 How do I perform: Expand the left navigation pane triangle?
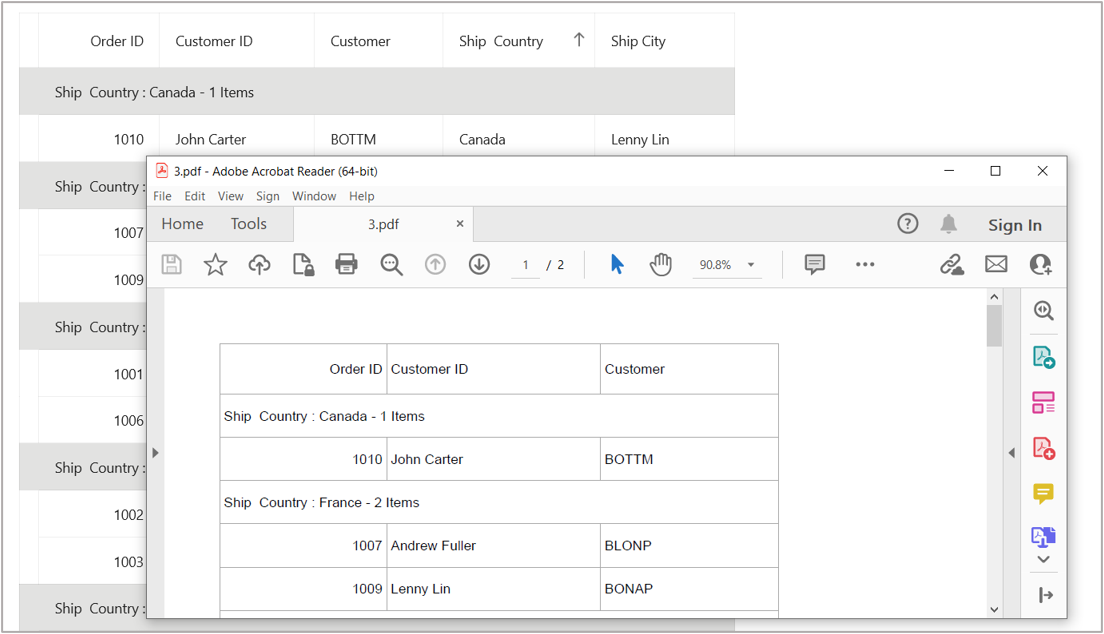tap(156, 453)
